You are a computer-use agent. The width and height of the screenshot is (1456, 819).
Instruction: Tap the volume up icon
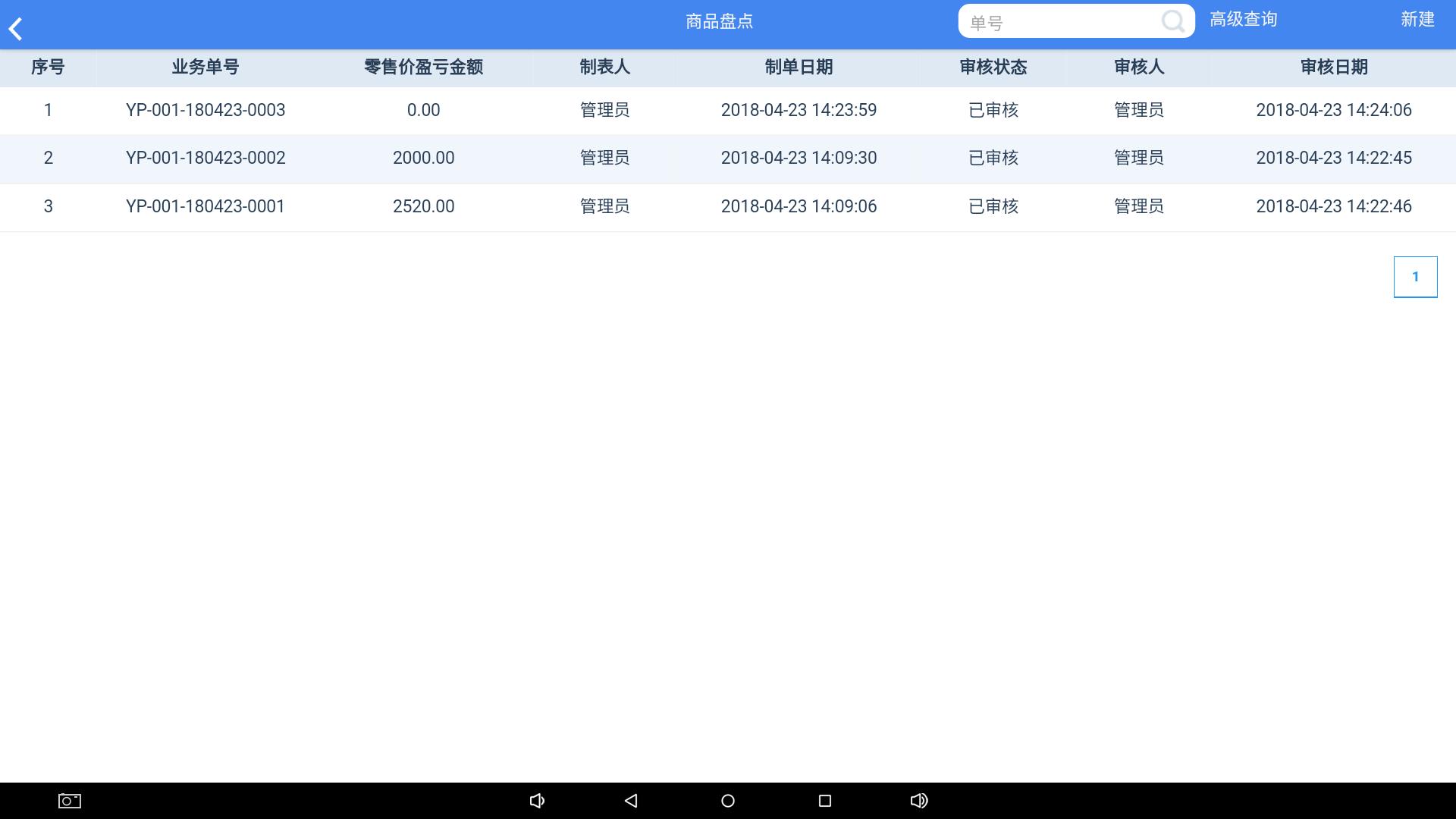point(919,800)
